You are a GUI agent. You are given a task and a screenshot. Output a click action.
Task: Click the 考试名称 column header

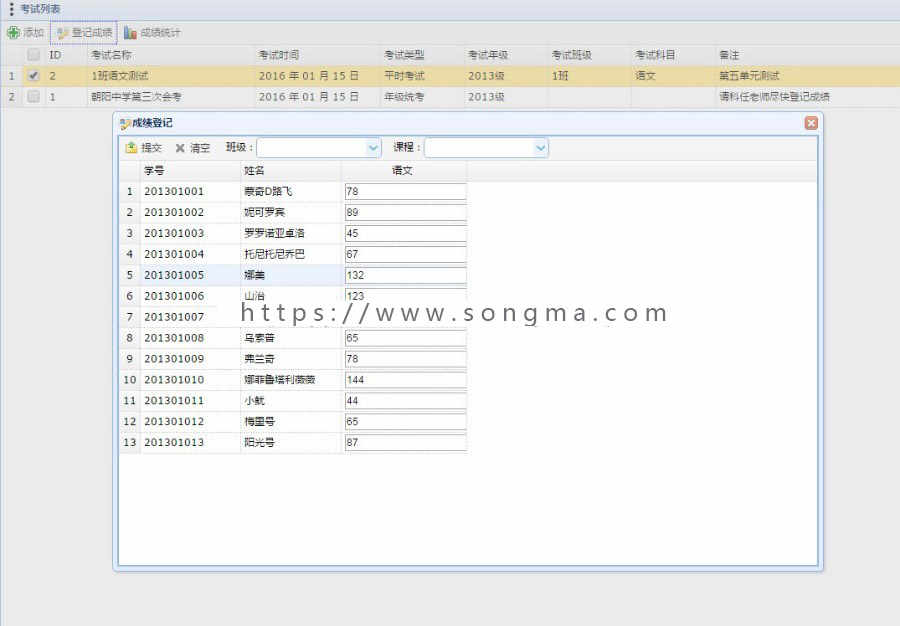[x=170, y=55]
